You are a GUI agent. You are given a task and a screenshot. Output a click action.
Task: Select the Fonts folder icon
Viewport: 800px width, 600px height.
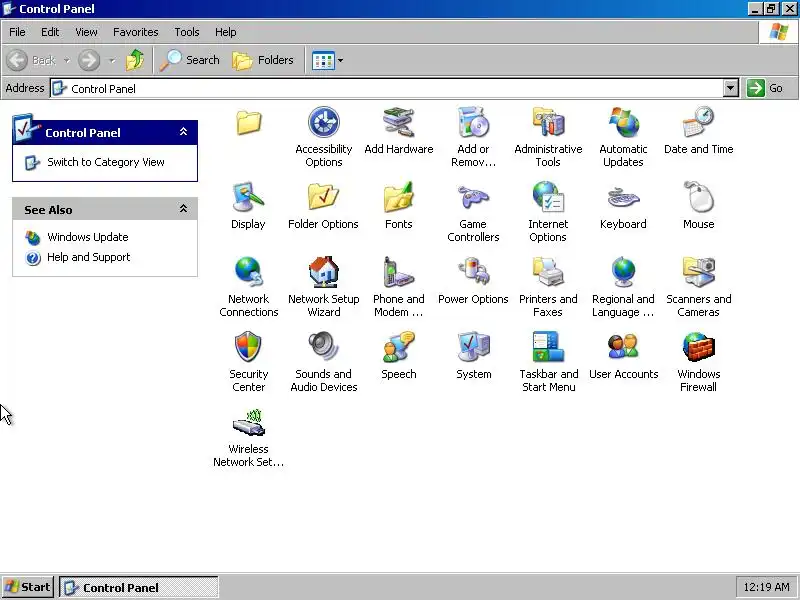coord(398,197)
